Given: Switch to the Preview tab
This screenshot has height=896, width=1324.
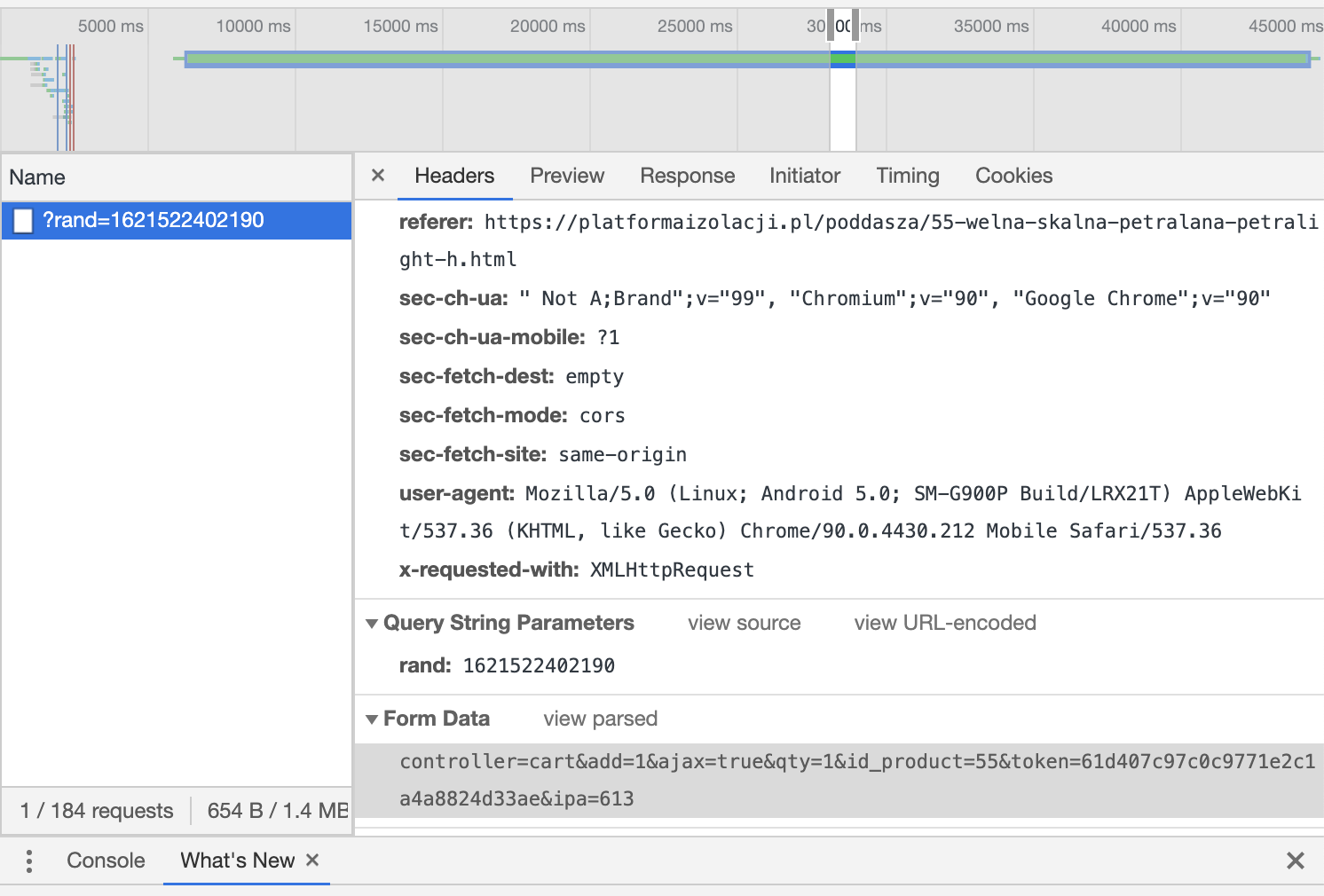Looking at the screenshot, I should pyautogui.click(x=567, y=176).
